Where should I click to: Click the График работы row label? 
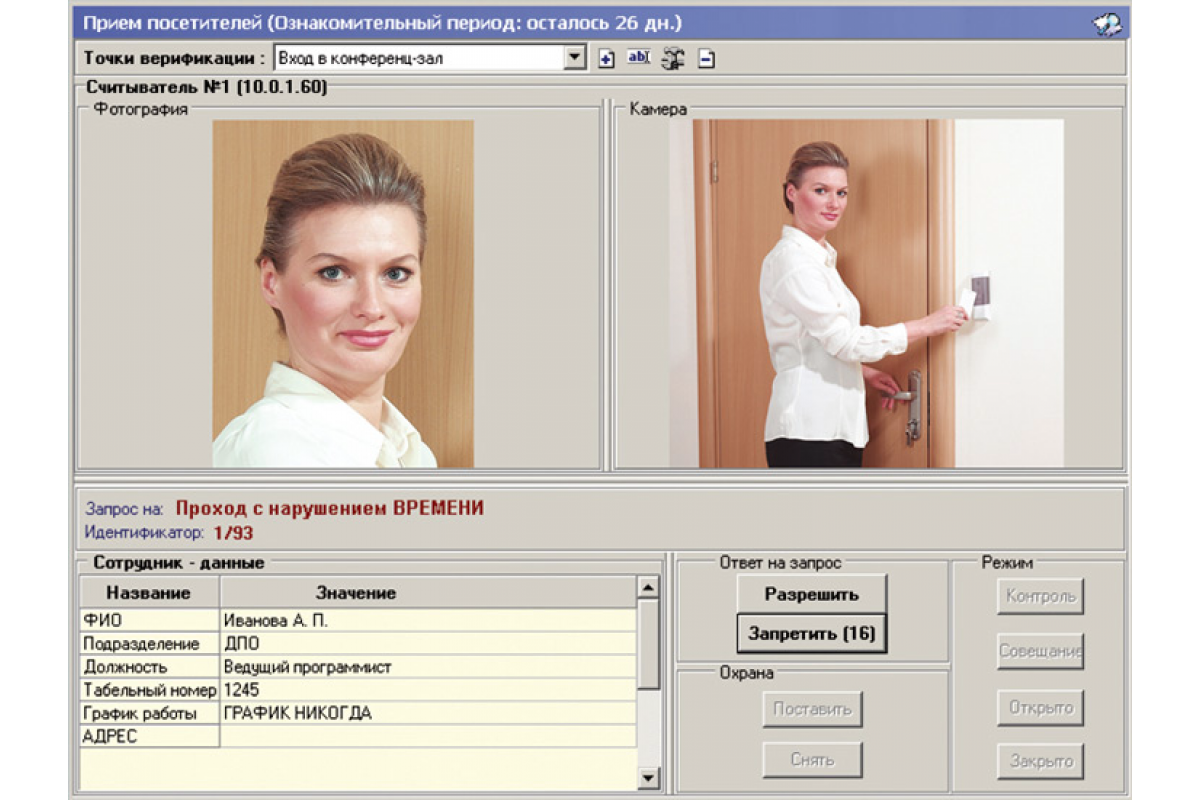(149, 713)
